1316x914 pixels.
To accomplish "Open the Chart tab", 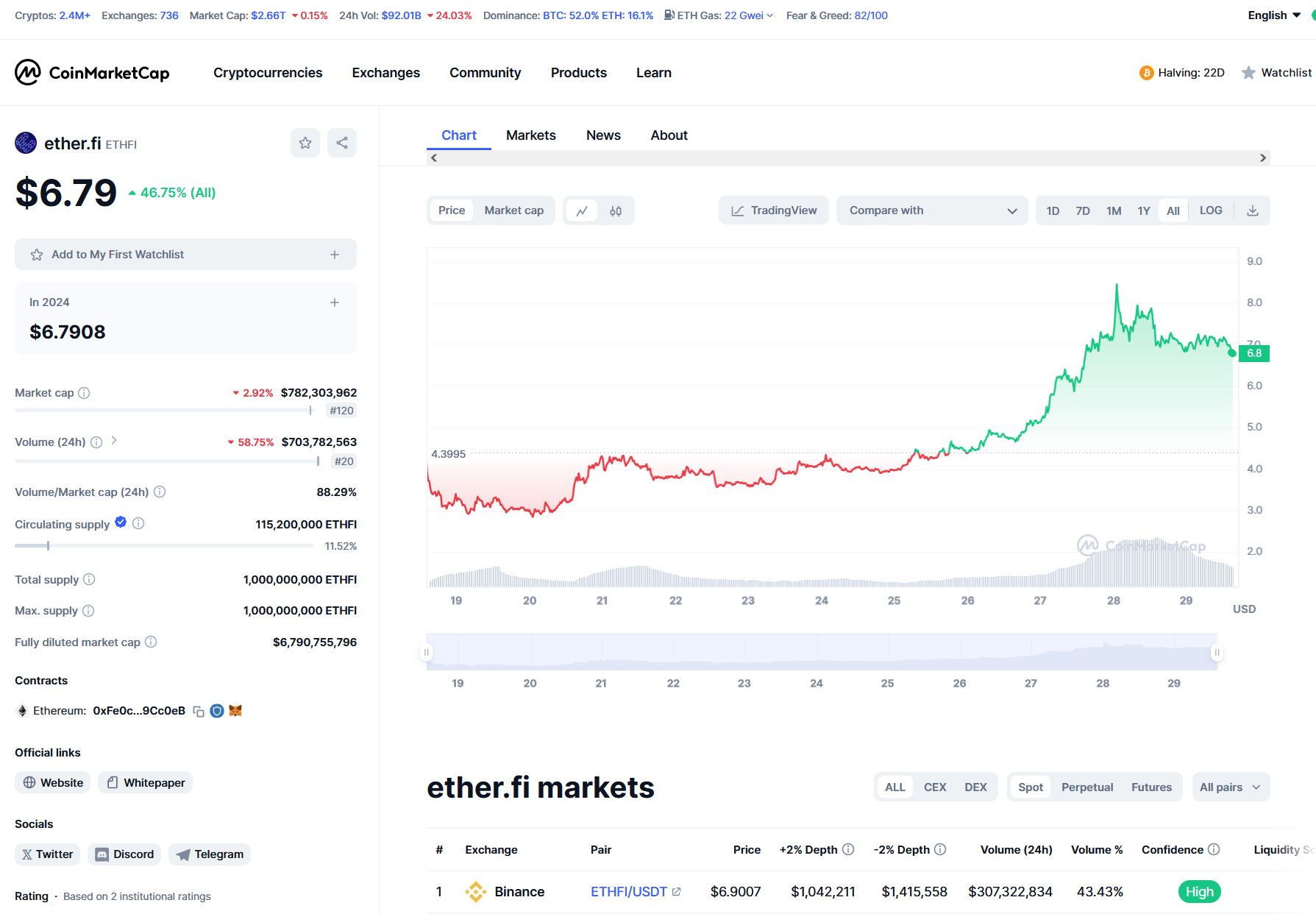I will pos(459,135).
